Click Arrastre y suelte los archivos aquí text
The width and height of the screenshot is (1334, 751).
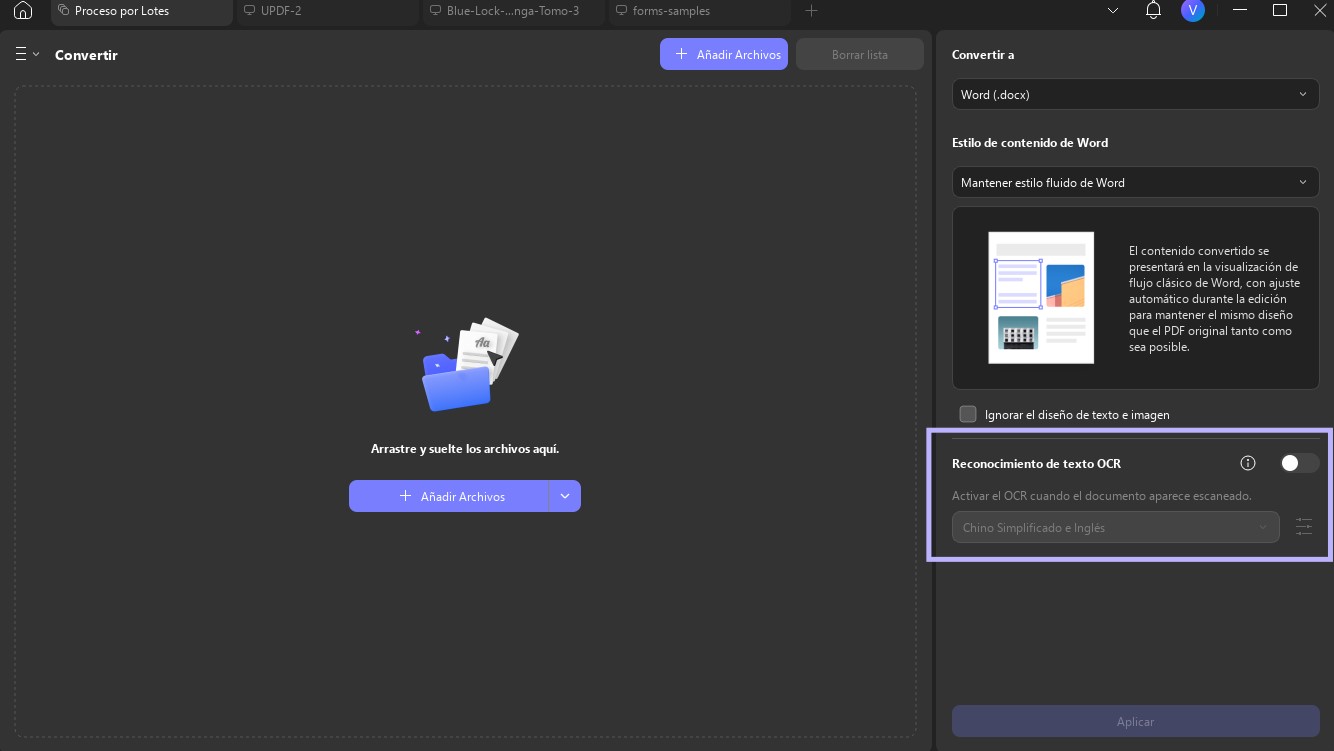pyautogui.click(x=465, y=449)
